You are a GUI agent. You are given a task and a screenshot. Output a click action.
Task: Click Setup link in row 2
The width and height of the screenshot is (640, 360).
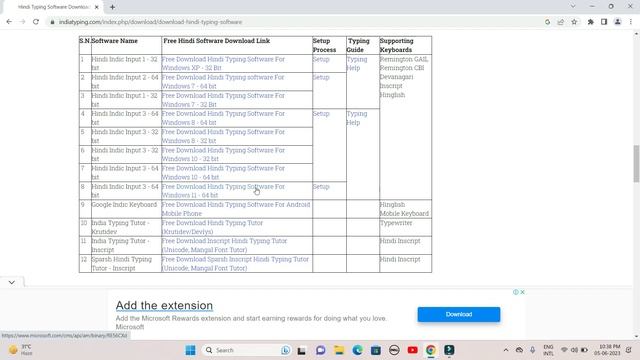[x=321, y=77]
